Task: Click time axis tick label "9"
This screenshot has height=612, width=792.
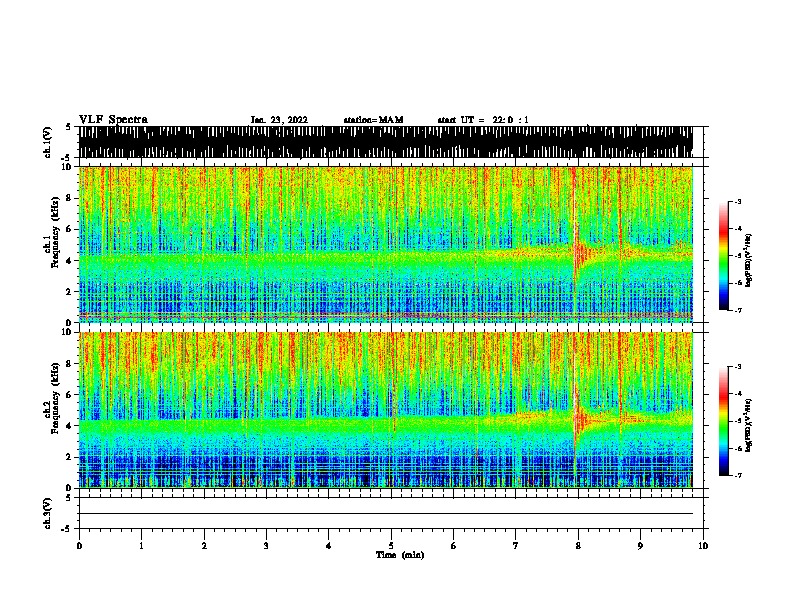Action: tap(640, 546)
